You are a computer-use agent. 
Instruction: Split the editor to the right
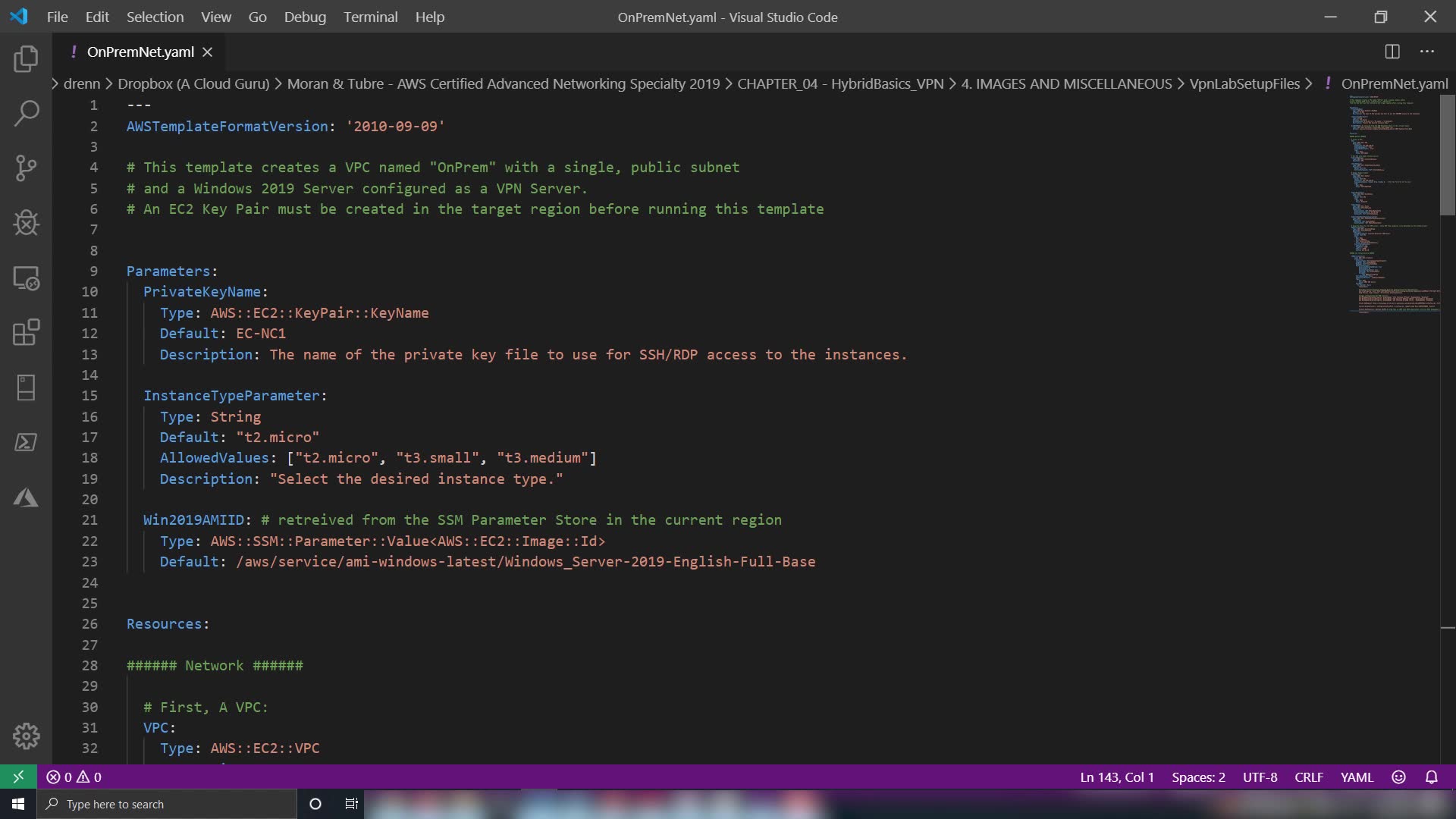click(1392, 52)
